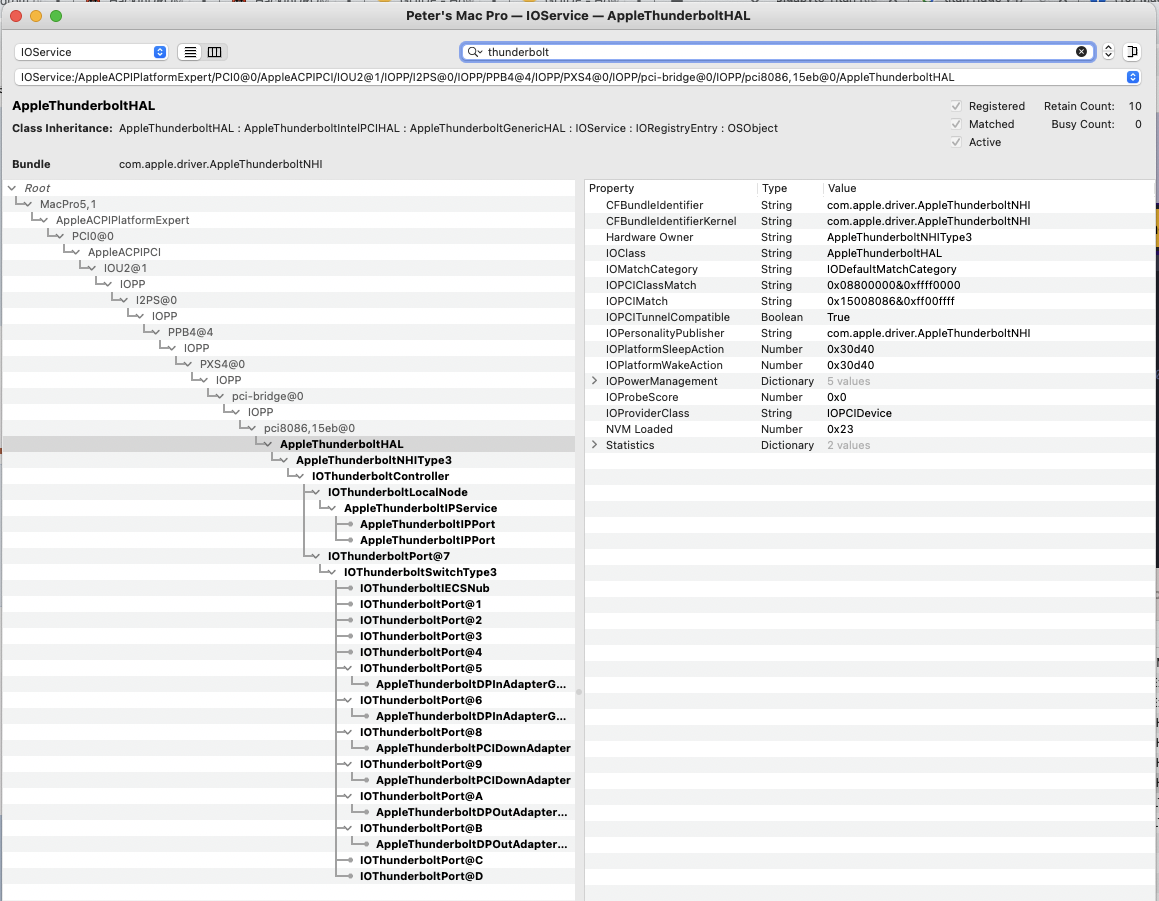
Task: Select the NVM Loaded property row
Action: [x=869, y=429]
